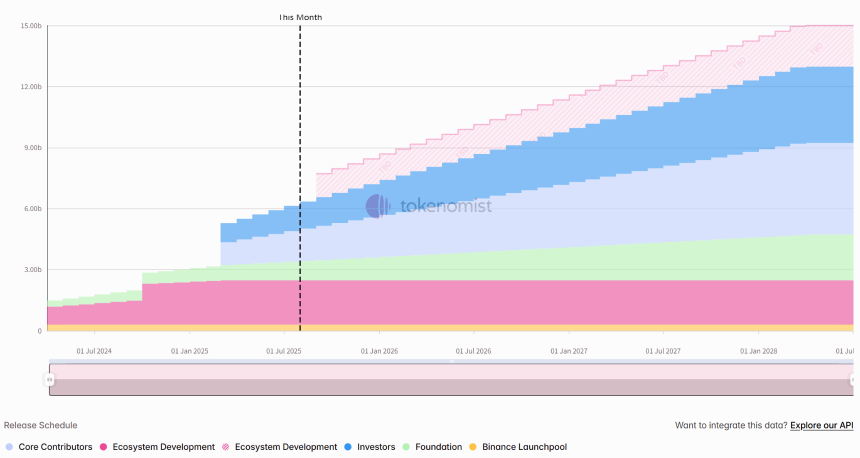Toggle the Core Contributors series legend label
Screen dimensions: 860x458
coord(55,447)
